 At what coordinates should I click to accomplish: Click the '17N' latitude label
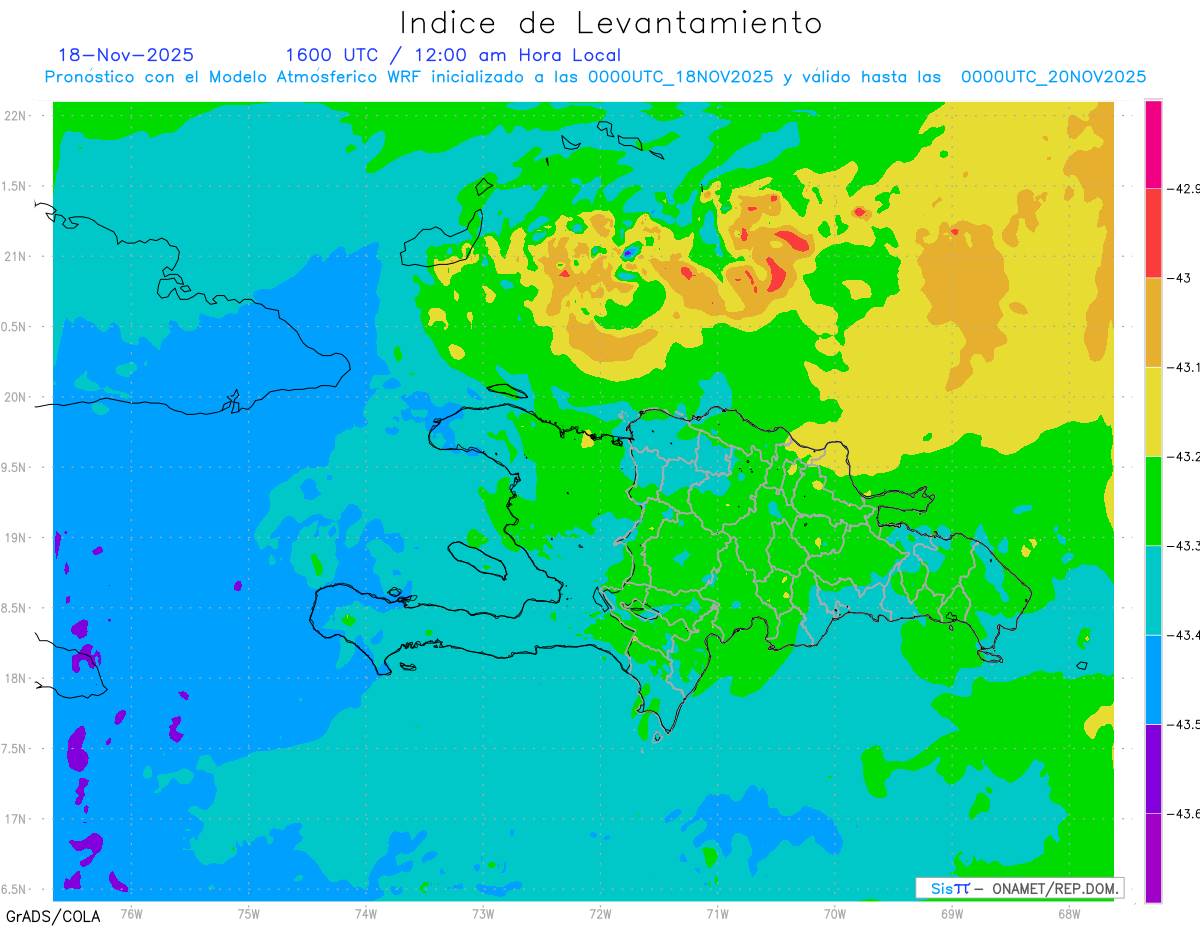pos(16,819)
